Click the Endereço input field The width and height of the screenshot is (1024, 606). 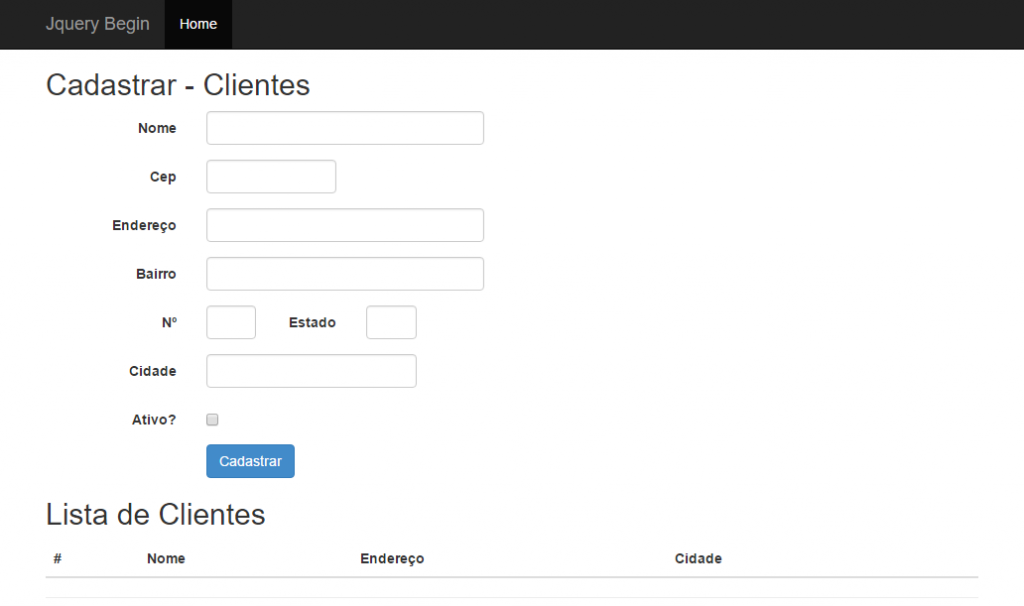click(344, 225)
